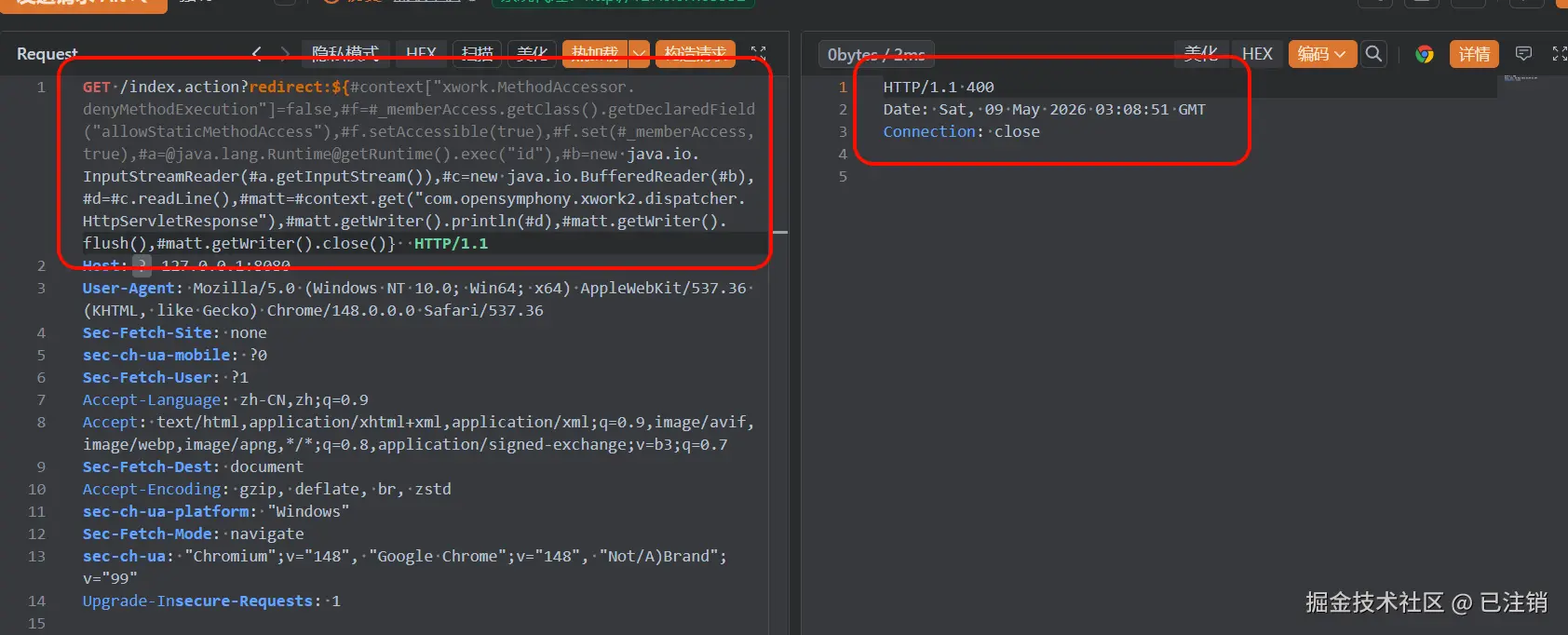Click the HTTP/1.1 400 response status
This screenshot has height=635, width=1568.
tap(939, 87)
